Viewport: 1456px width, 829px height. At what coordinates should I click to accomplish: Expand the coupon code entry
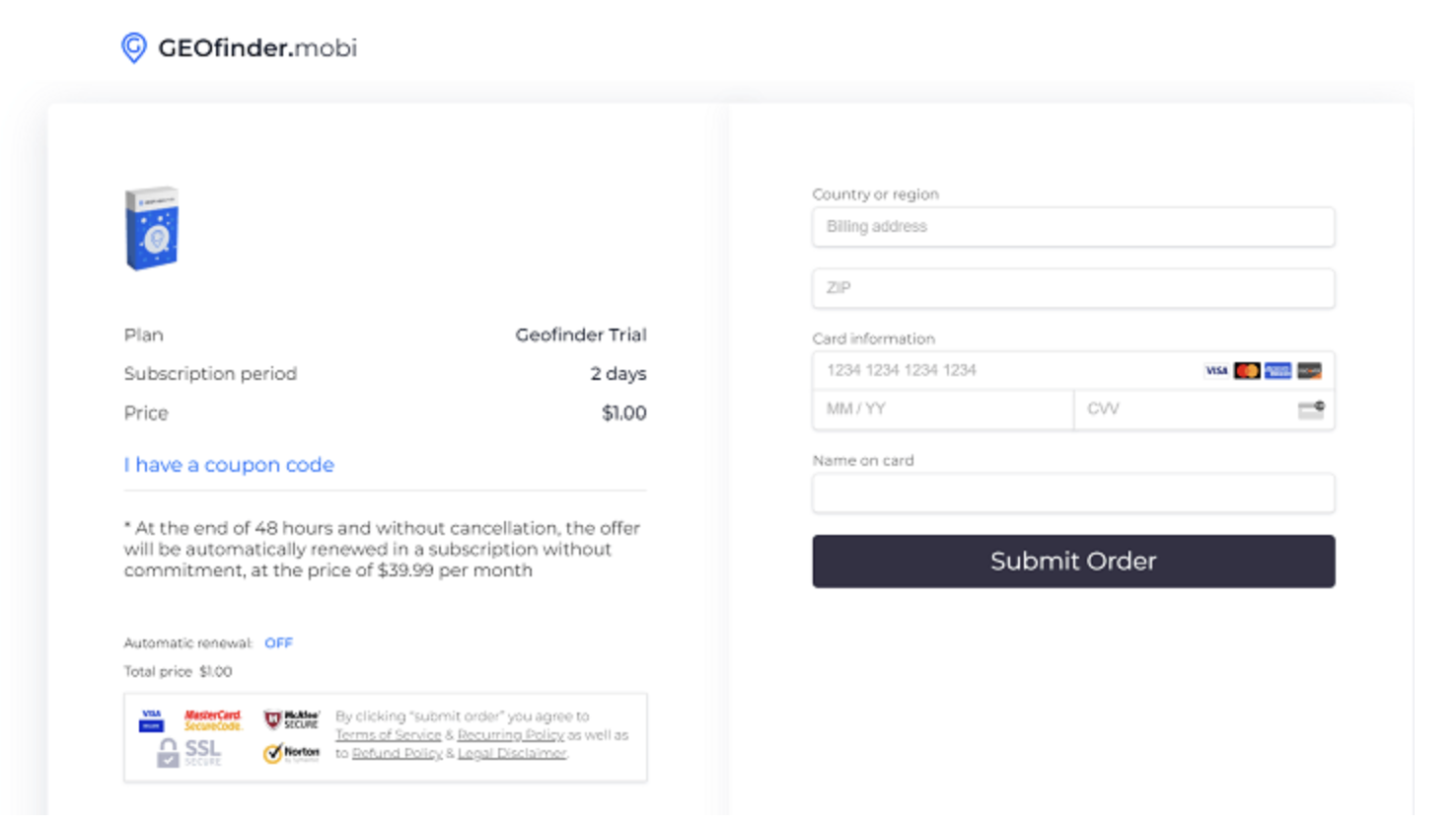229,465
